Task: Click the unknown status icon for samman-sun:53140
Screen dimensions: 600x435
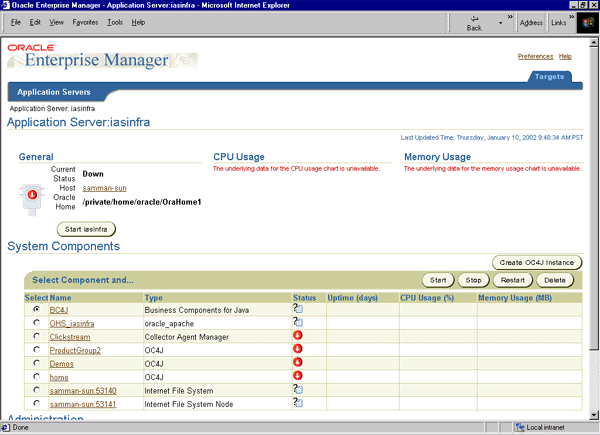Action: 298,389
